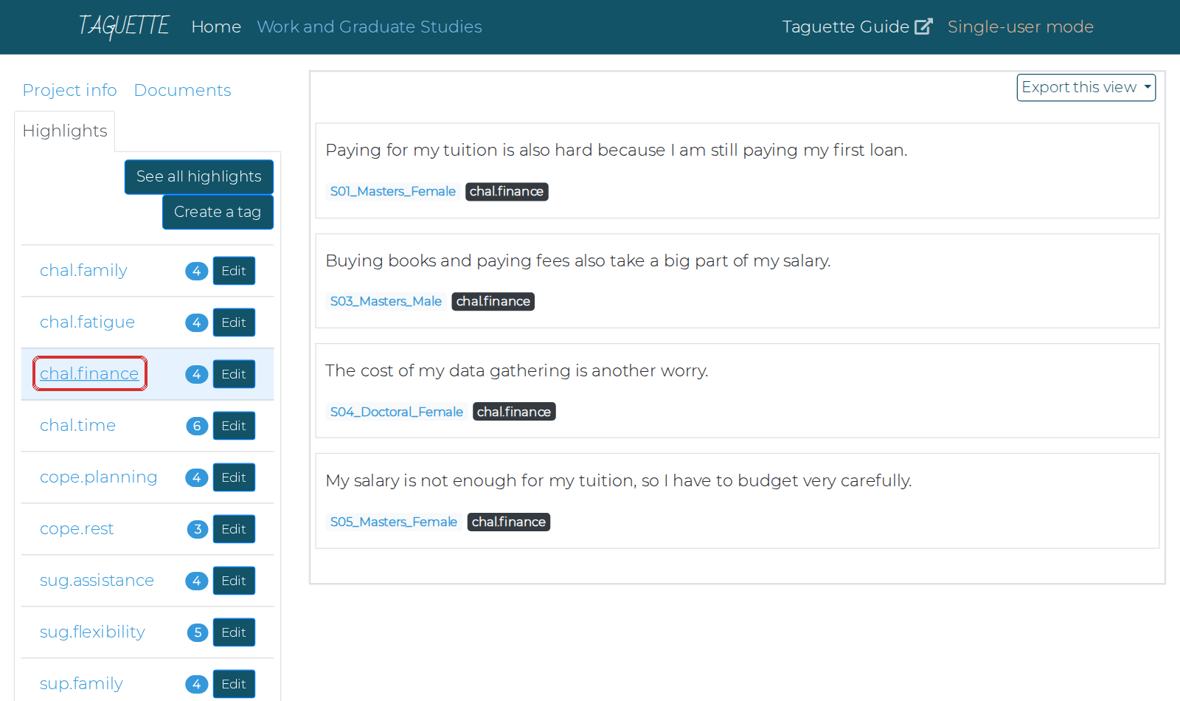Click Single-user mode link

[1020, 26]
